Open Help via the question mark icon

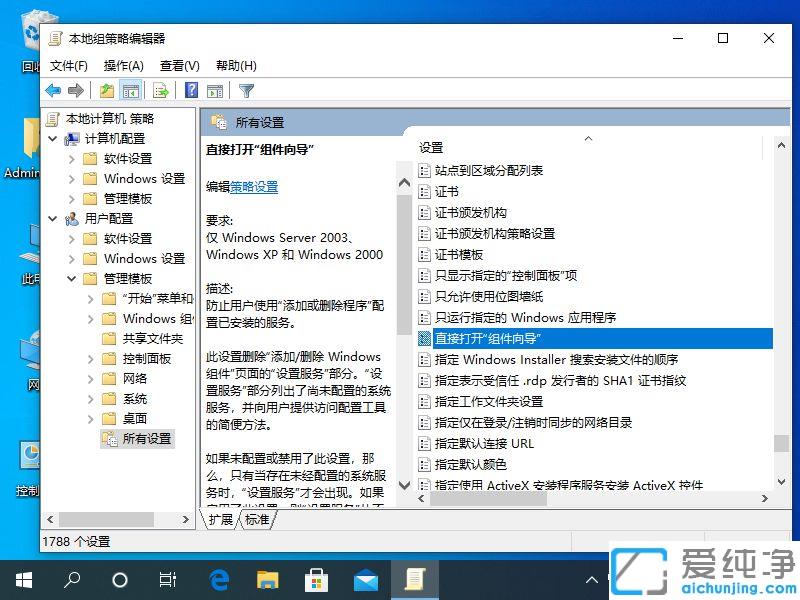191,90
